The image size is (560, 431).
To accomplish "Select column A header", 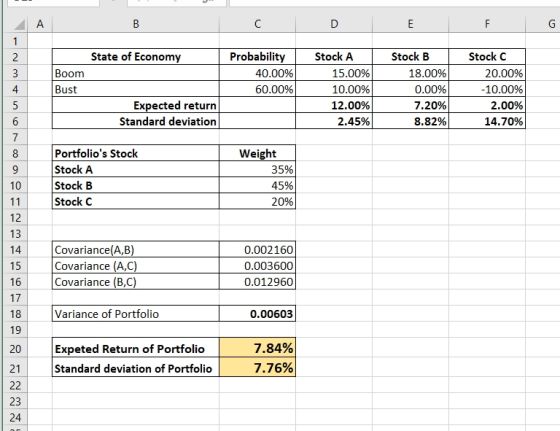I will [40, 24].
